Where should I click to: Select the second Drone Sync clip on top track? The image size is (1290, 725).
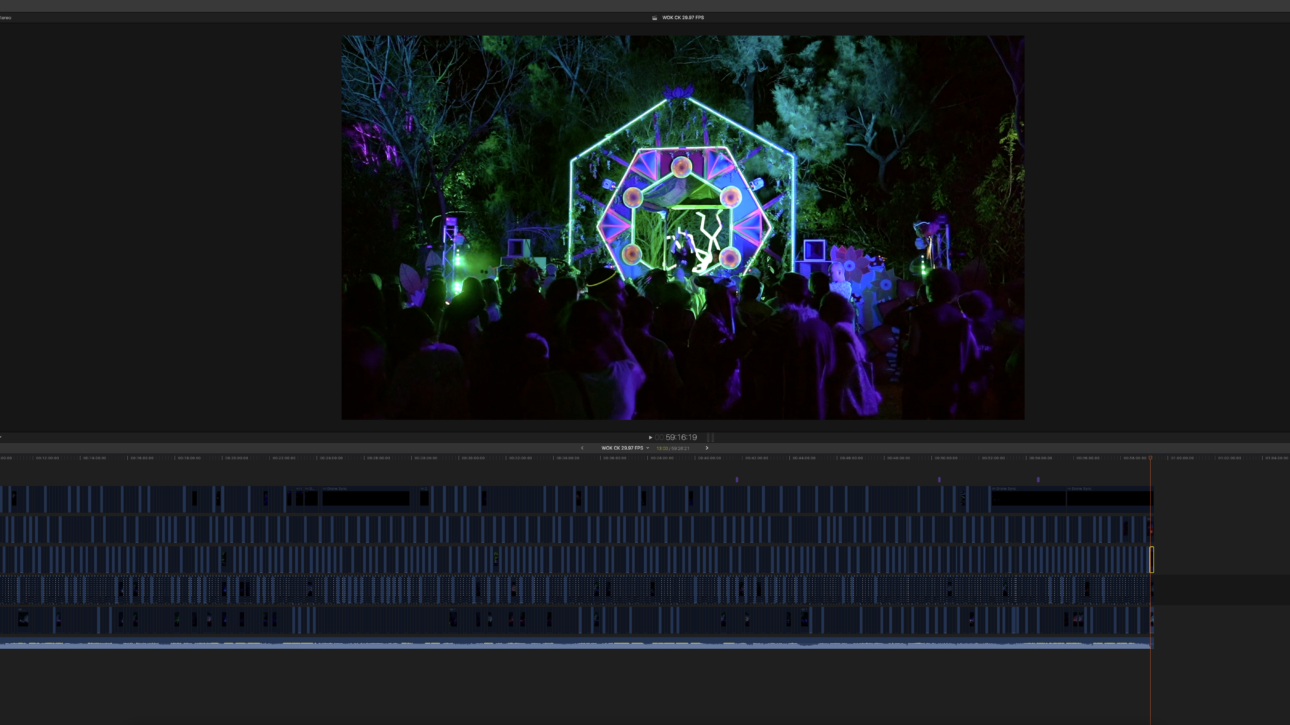point(1108,498)
